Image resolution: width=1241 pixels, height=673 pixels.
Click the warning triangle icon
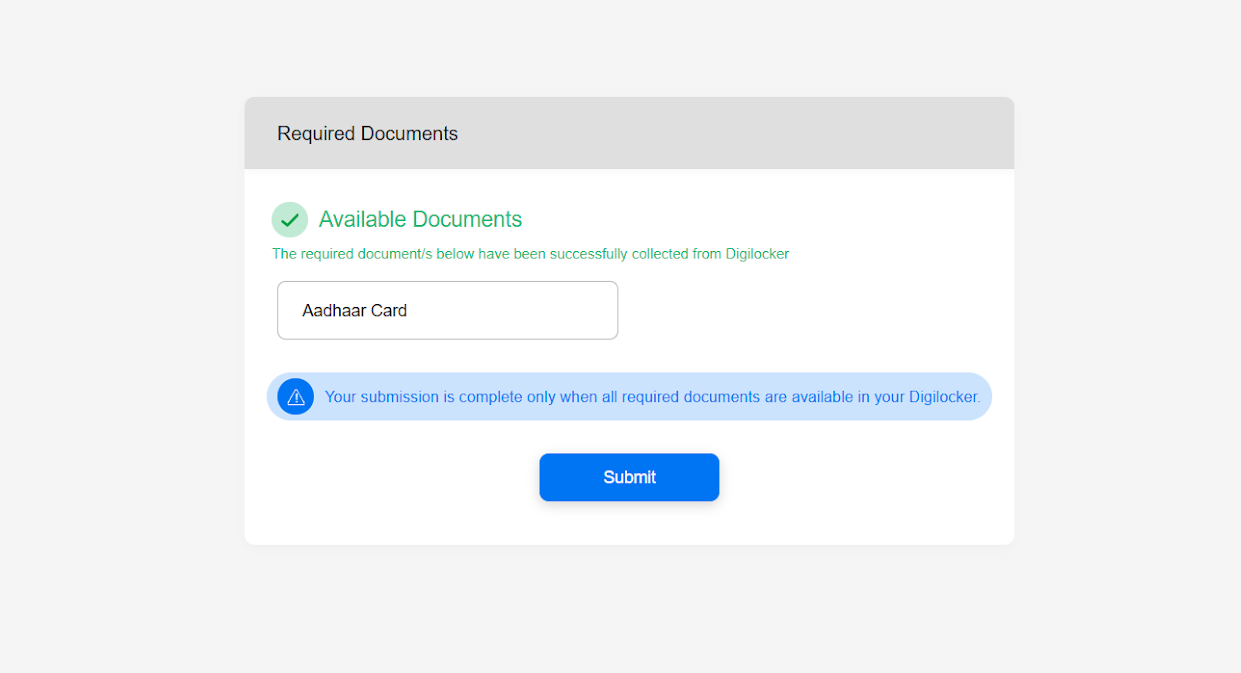click(296, 397)
